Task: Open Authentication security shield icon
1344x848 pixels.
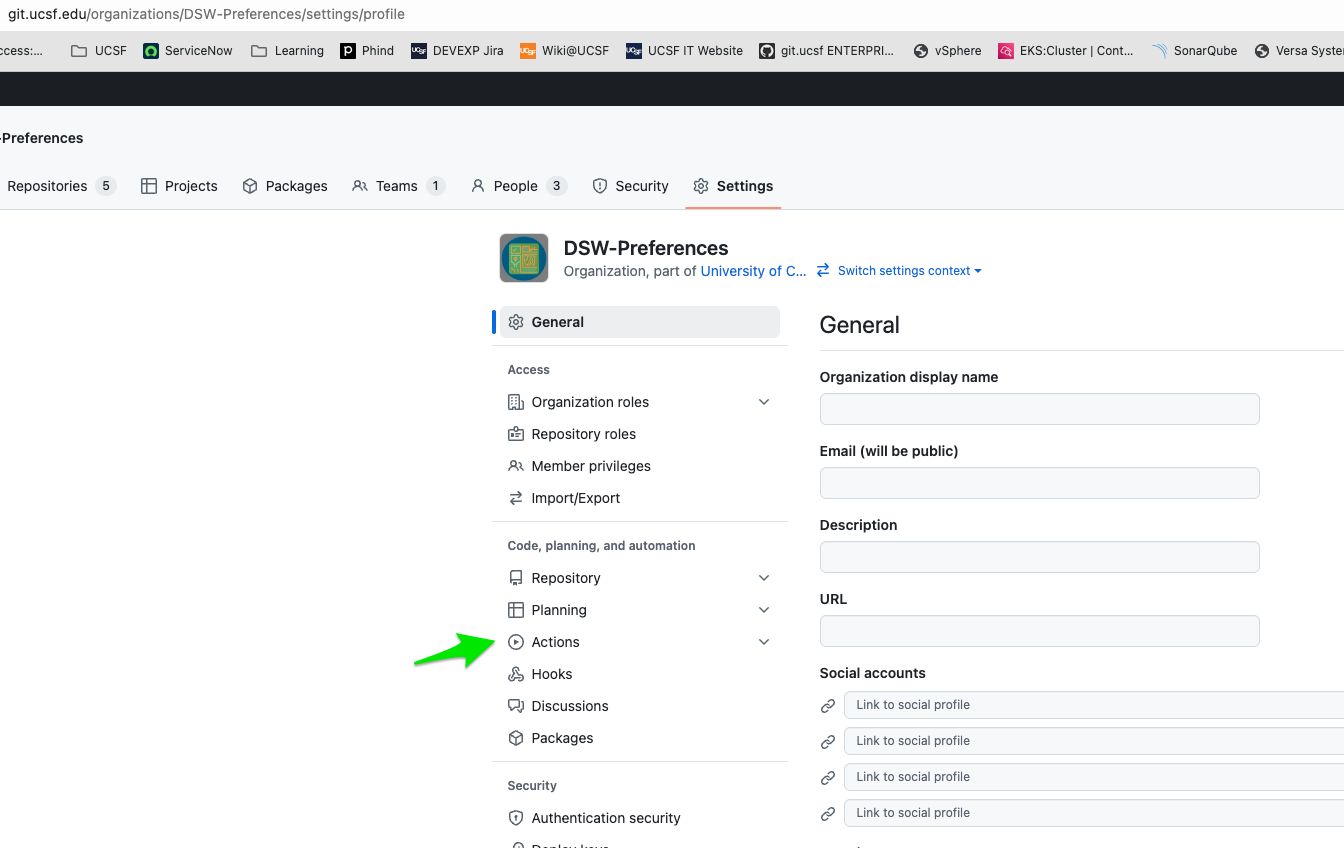Action: pos(515,818)
